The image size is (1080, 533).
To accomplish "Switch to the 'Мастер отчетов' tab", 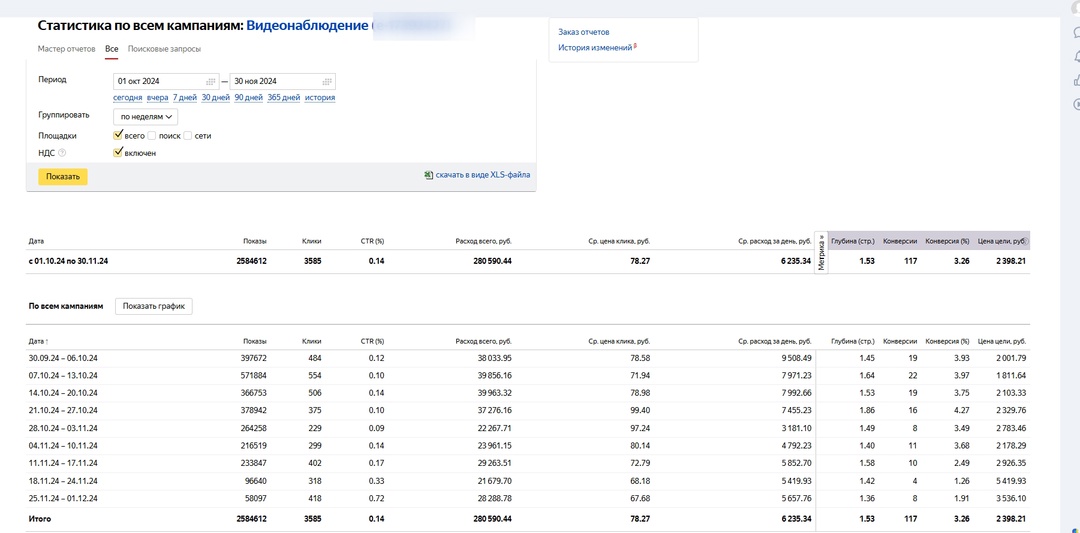I will pyautogui.click(x=67, y=49).
